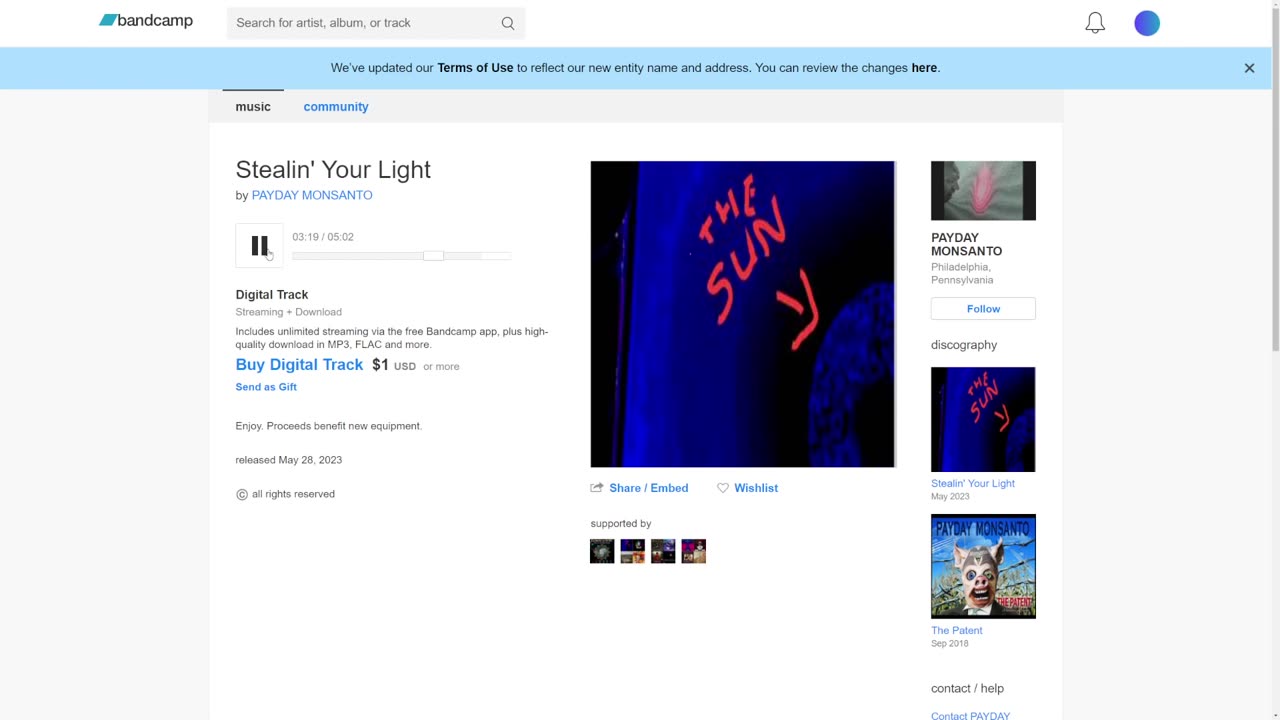1280x720 pixels.
Task: Open the Bandcamp logo home link
Action: point(146,21)
